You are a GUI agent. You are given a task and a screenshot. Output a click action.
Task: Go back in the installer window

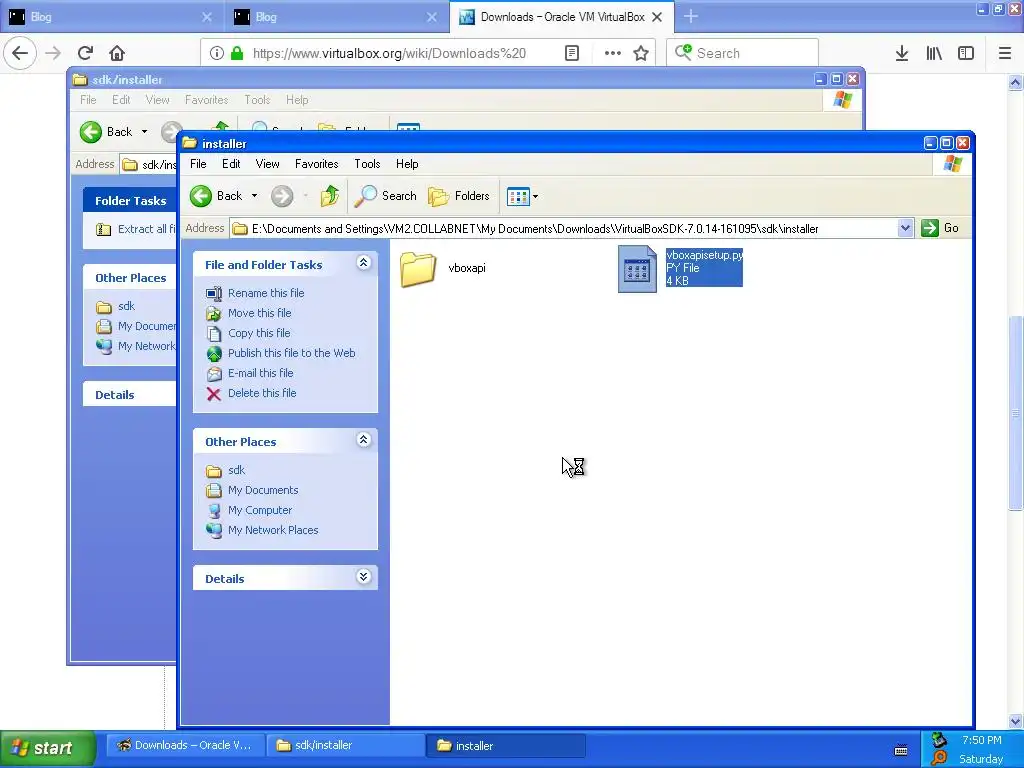point(216,196)
